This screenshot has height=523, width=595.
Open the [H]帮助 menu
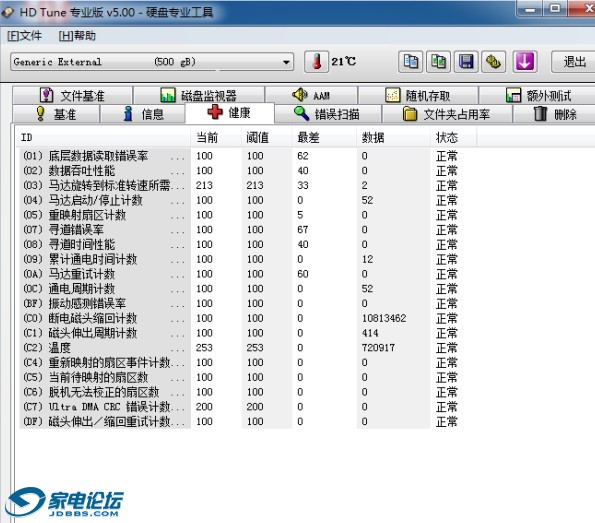[x=77, y=36]
